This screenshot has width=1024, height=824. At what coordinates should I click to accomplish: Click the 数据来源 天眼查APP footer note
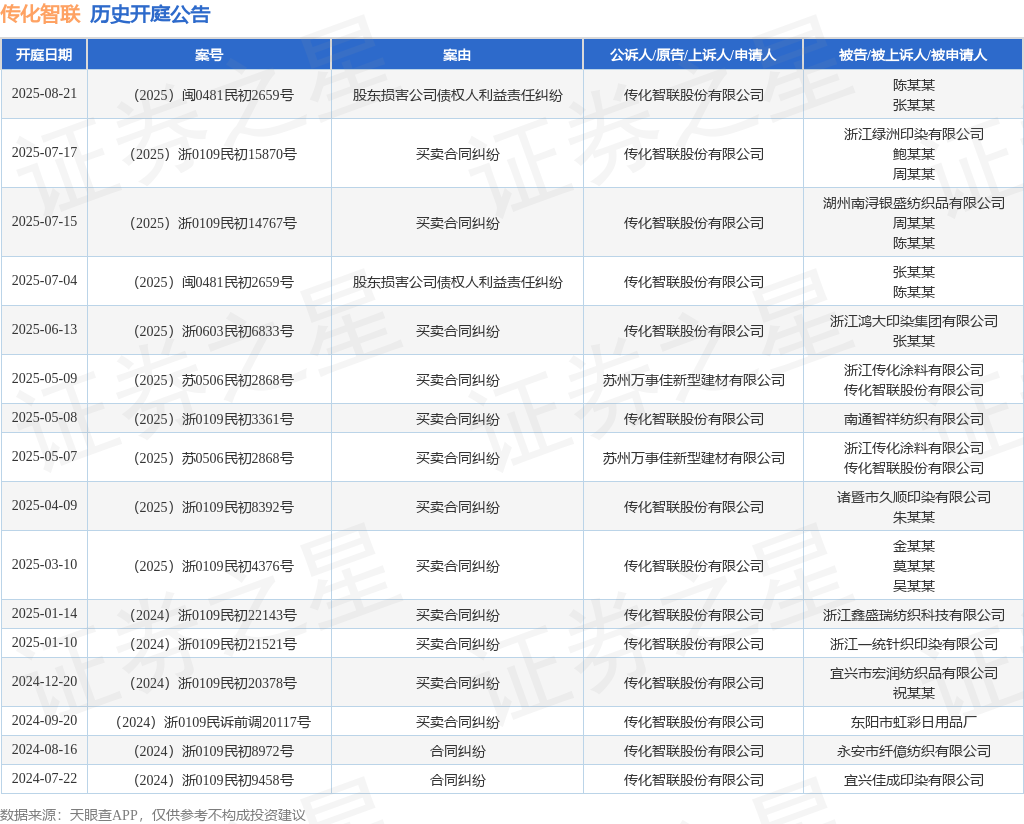coord(153,815)
